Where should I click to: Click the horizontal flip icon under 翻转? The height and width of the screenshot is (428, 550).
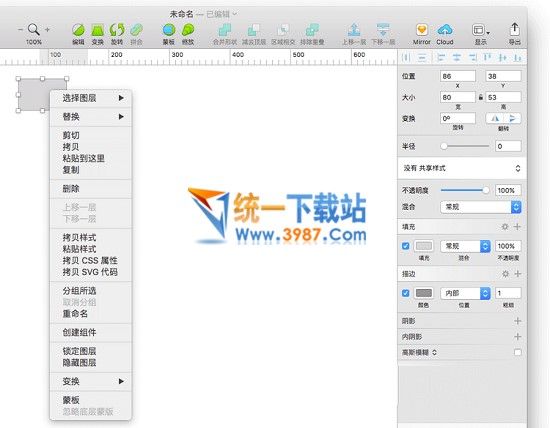click(495, 118)
